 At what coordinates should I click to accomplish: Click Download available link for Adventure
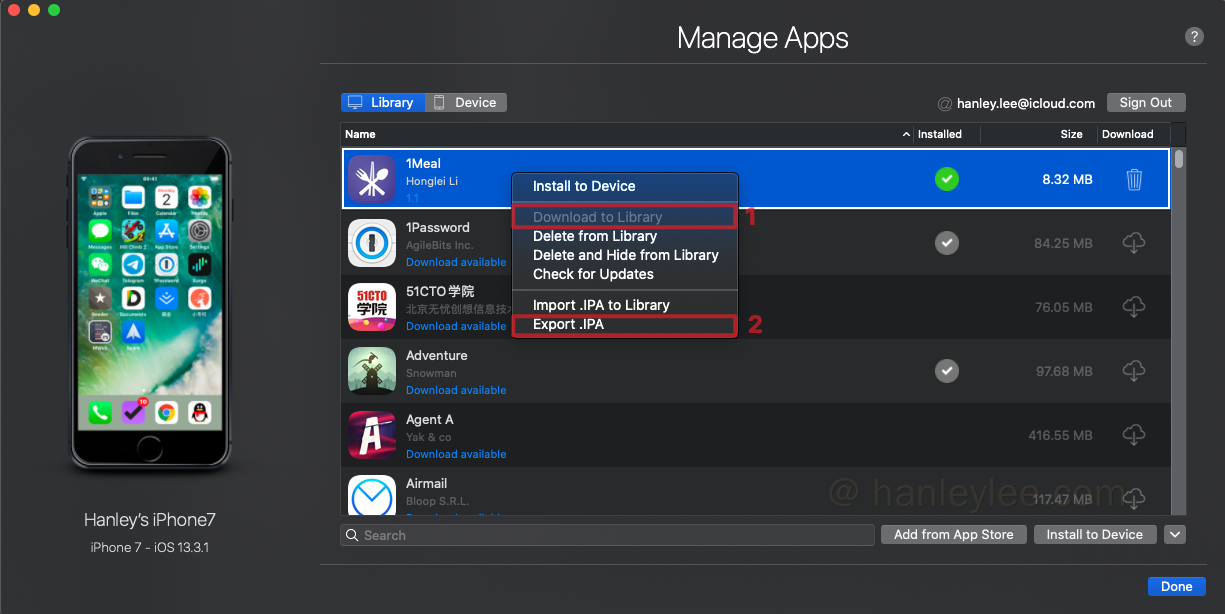456,390
